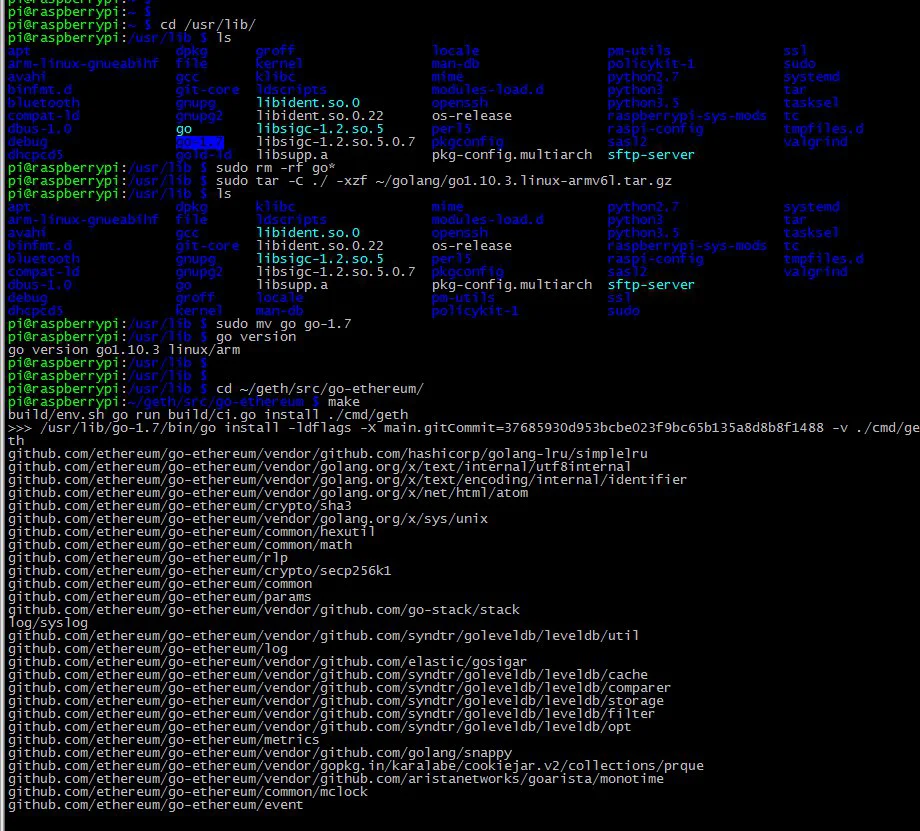Click the 'build/env.sh go run build/ci.go' line
The width and height of the screenshot is (920, 831).
pos(208,415)
